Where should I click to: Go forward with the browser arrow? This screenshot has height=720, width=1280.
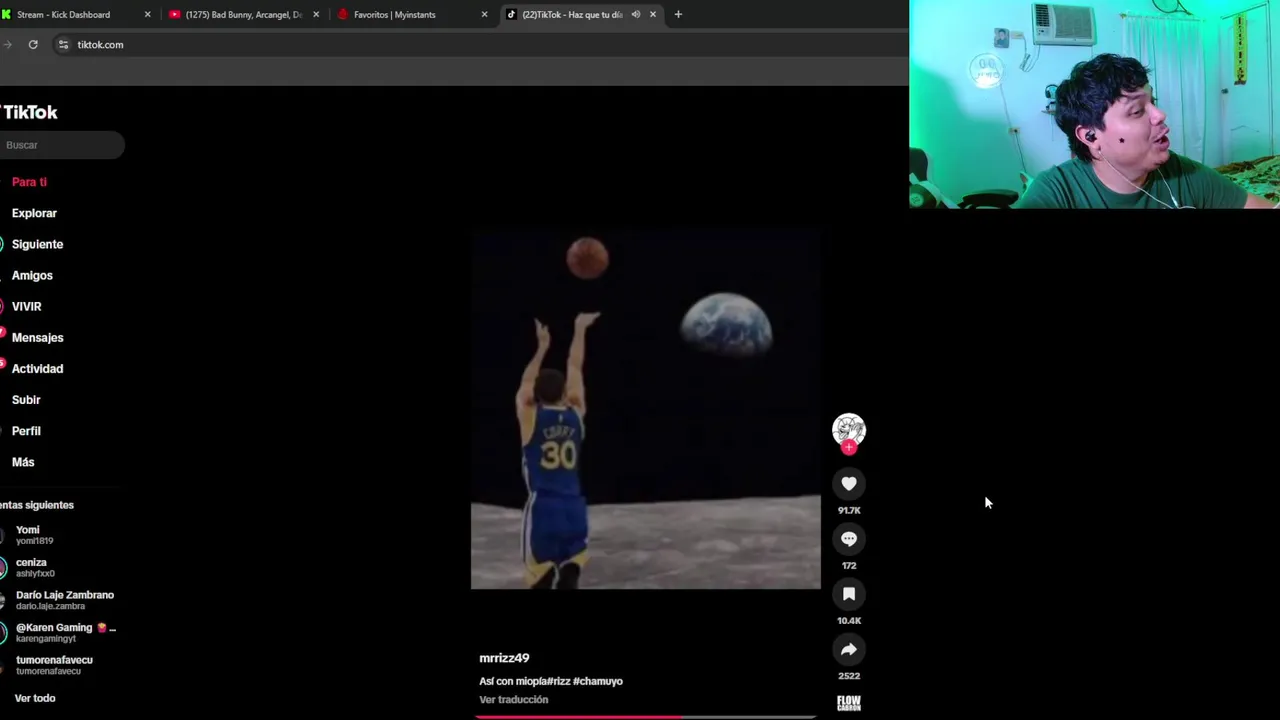[x=8, y=44]
